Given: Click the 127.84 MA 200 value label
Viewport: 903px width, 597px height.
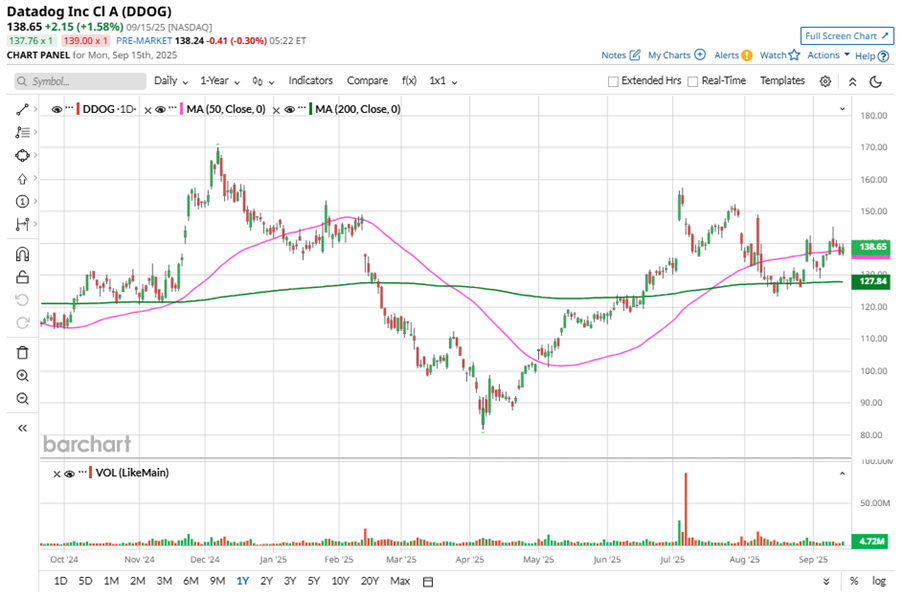Looking at the screenshot, I should tap(872, 282).
